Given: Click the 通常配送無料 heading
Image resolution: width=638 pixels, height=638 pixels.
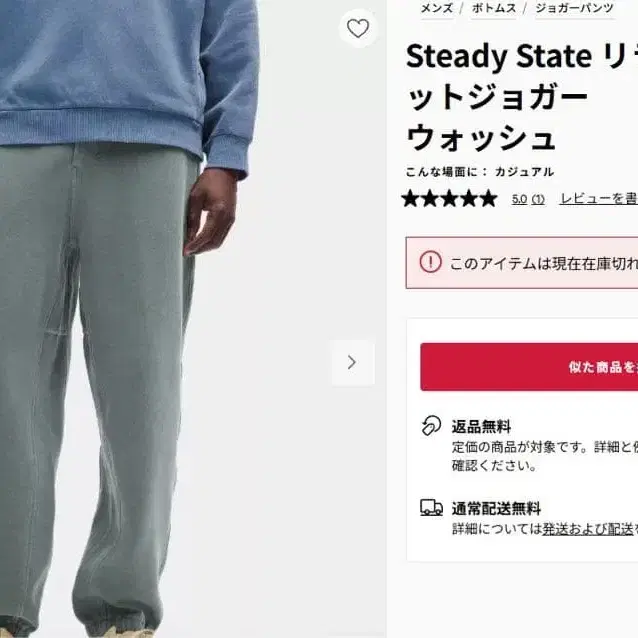Looking at the screenshot, I should tap(496, 509).
